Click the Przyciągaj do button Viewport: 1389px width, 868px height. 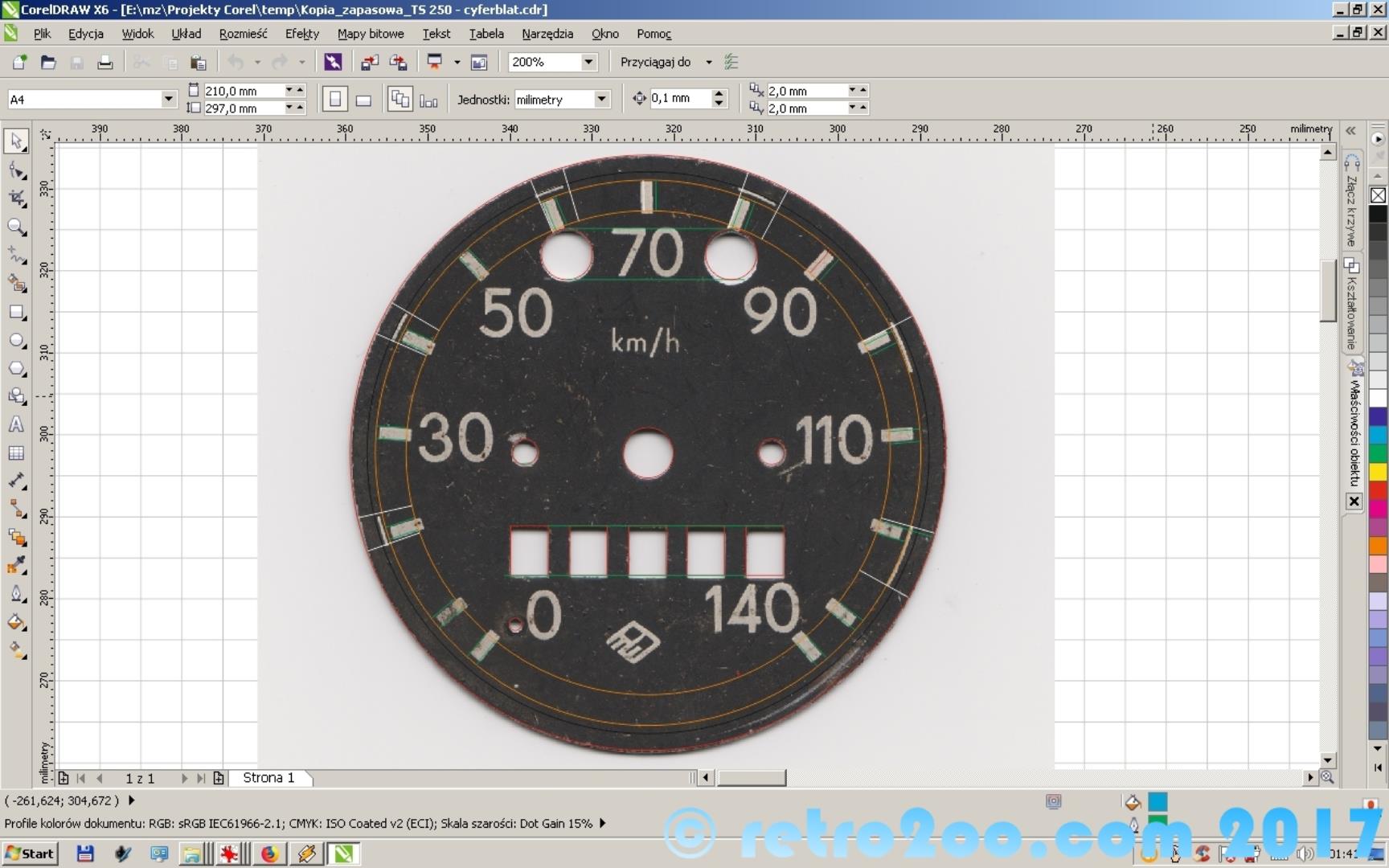(x=655, y=62)
